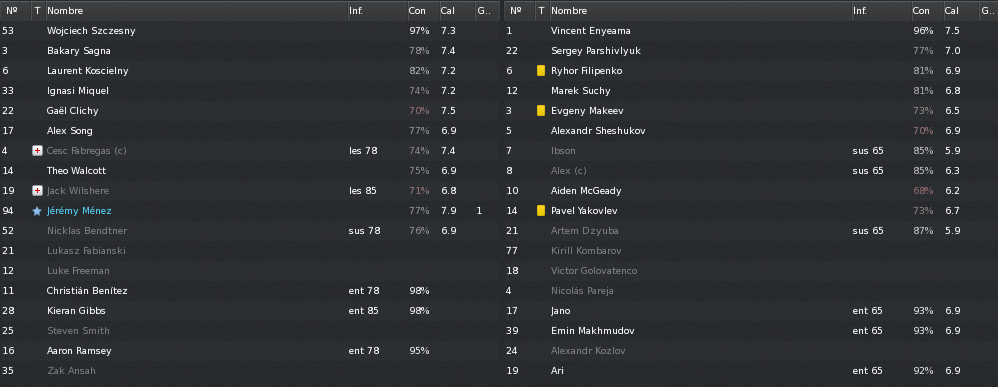Click yellow card icon for Ryhor Filipenko
998x387 pixels.
coord(541,71)
